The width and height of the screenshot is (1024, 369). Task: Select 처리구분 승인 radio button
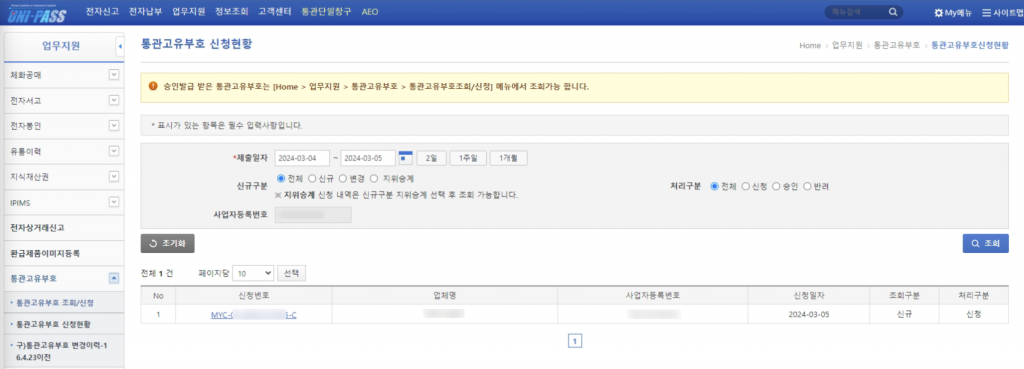point(776,187)
